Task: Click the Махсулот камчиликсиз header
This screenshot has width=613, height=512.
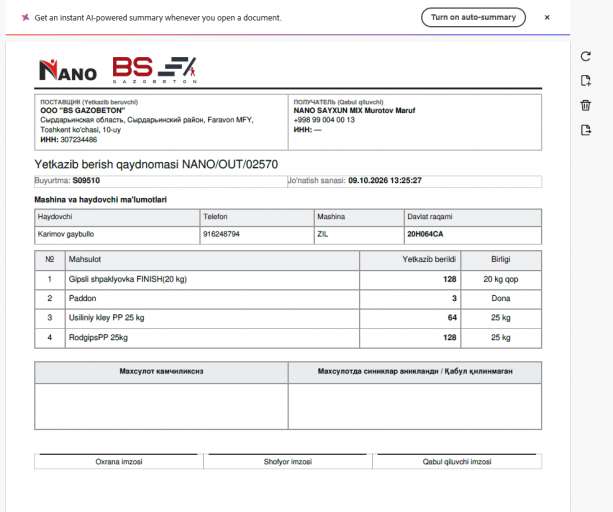Action: pos(161,371)
